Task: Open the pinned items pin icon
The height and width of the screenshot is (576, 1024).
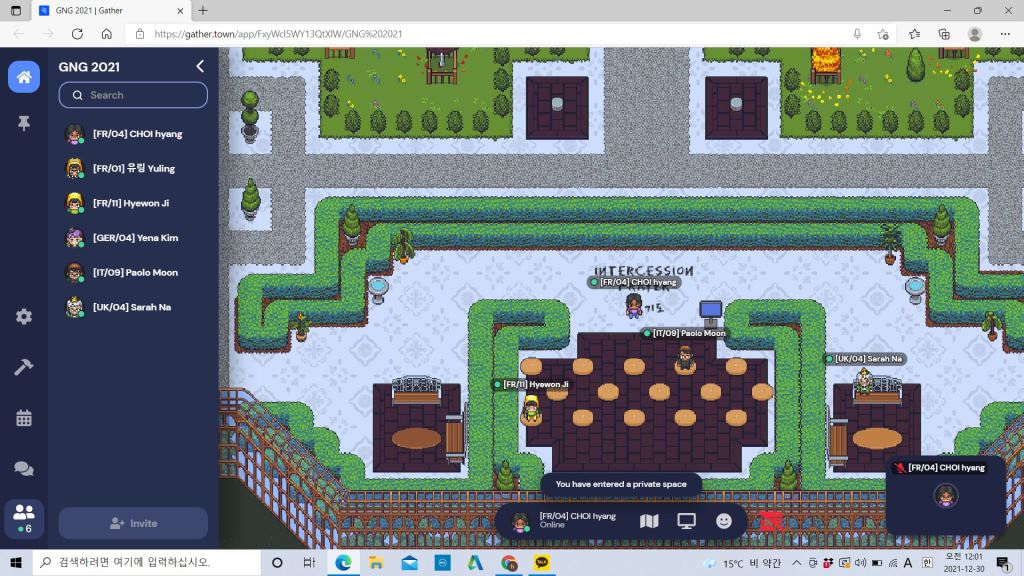Action: (24, 123)
